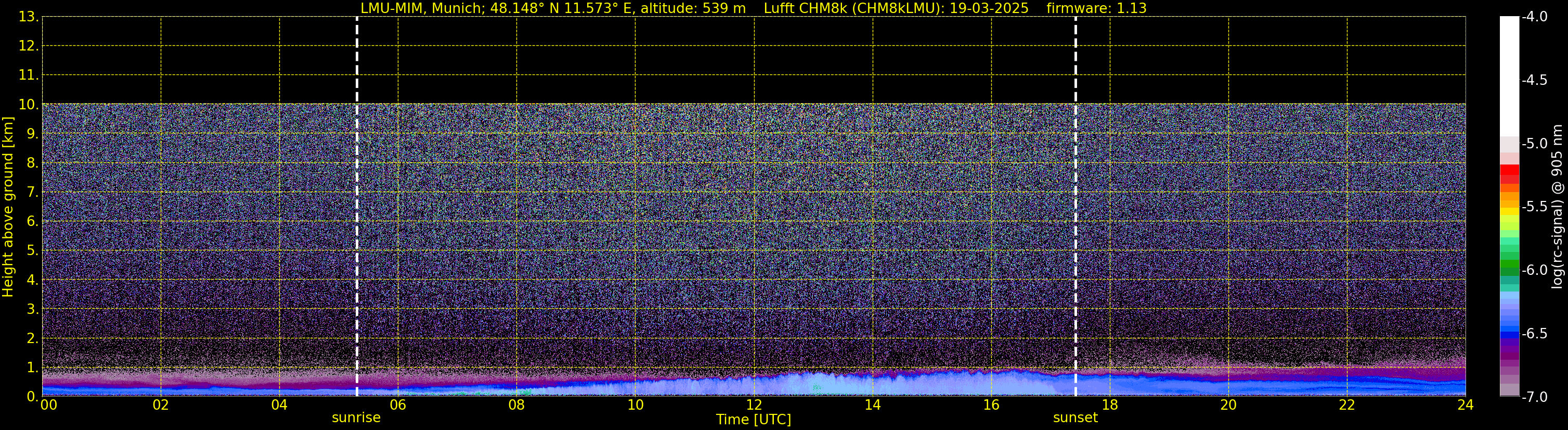Click the '-6.5' colorbar tick label

pos(1535,334)
